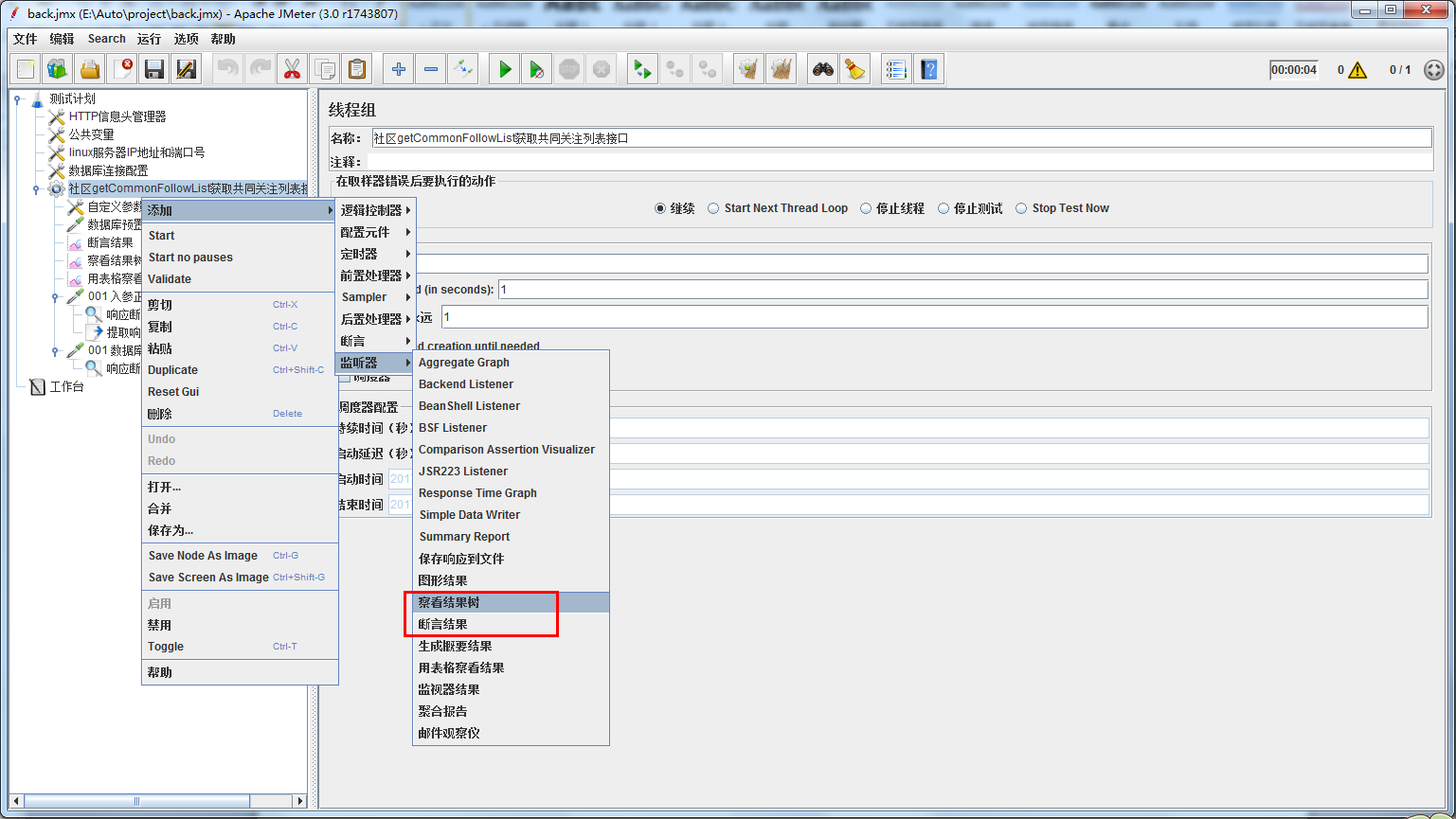Click the Remote Start All icon
1456x819 pixels.
click(x=642, y=69)
